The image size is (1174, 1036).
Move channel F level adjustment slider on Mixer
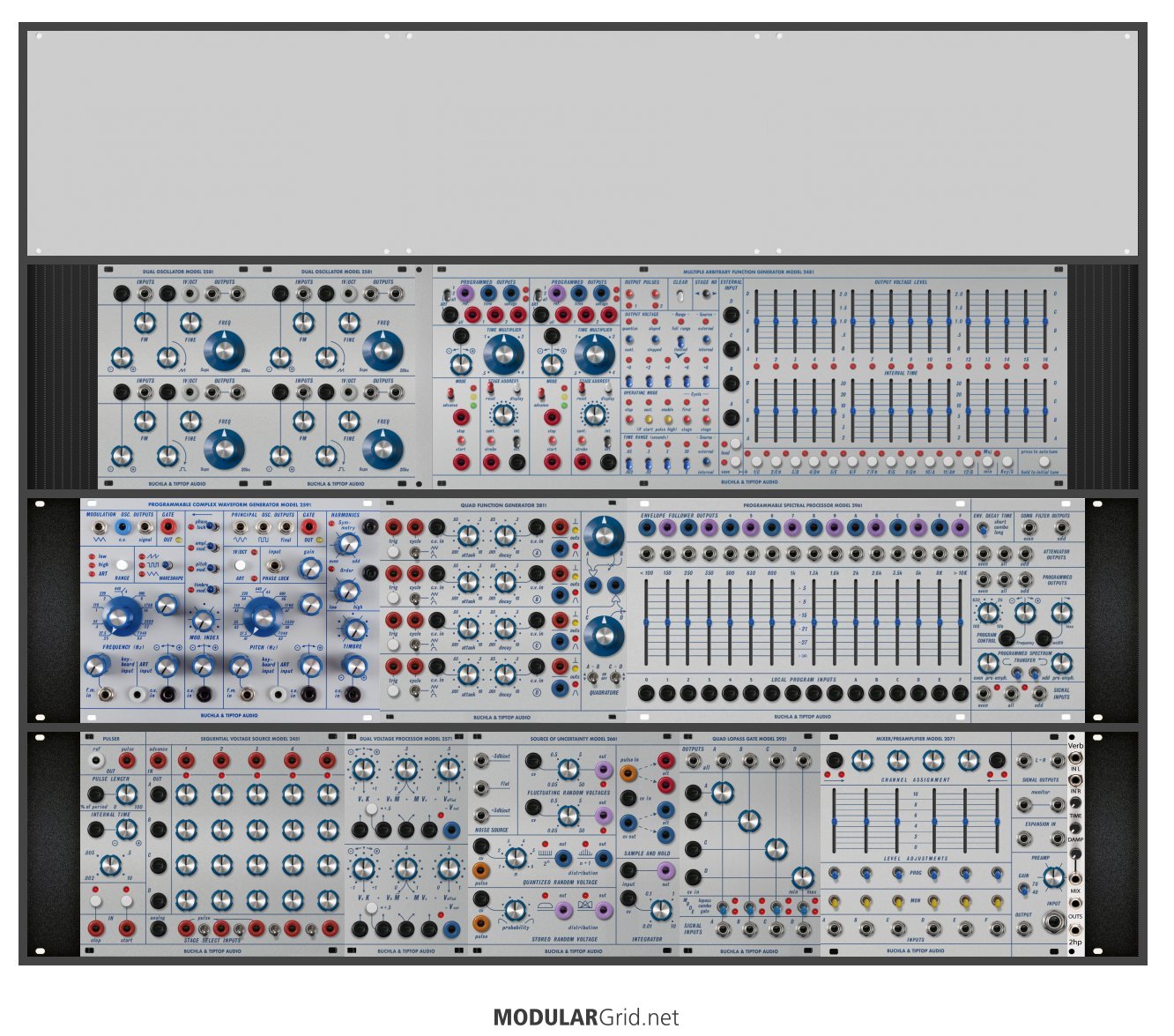point(997,820)
